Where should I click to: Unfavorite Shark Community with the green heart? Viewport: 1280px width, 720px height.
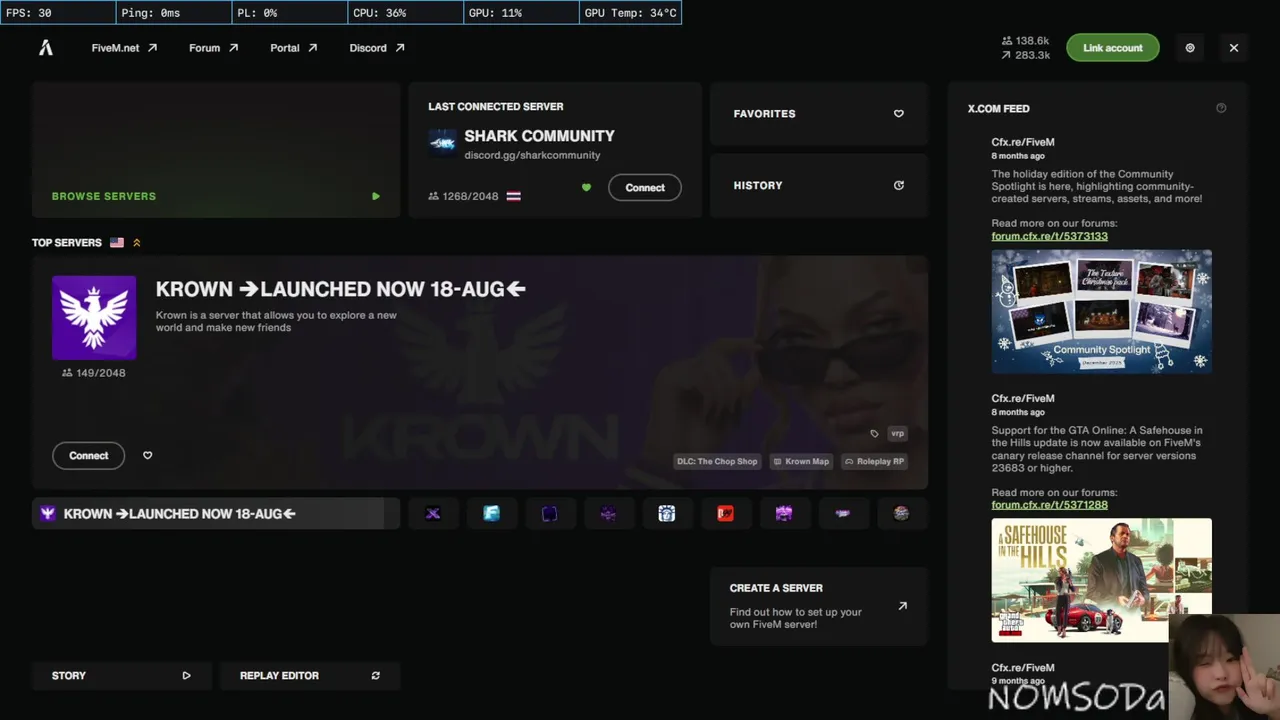586,188
